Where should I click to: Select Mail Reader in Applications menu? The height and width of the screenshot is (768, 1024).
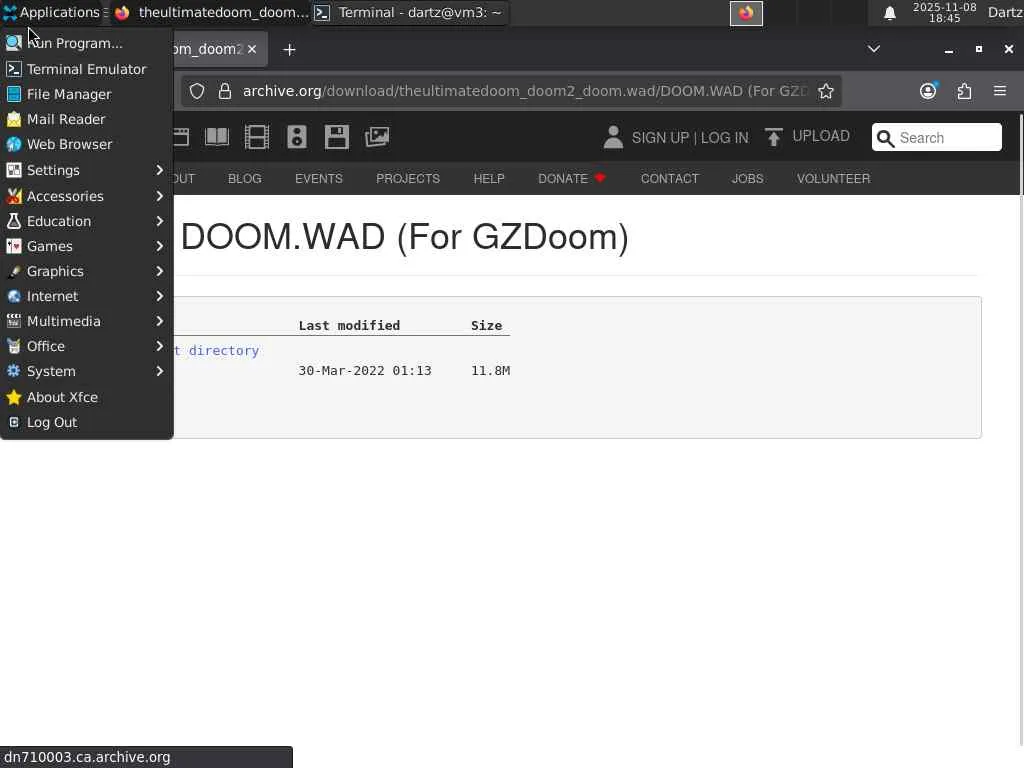[x=86, y=119]
